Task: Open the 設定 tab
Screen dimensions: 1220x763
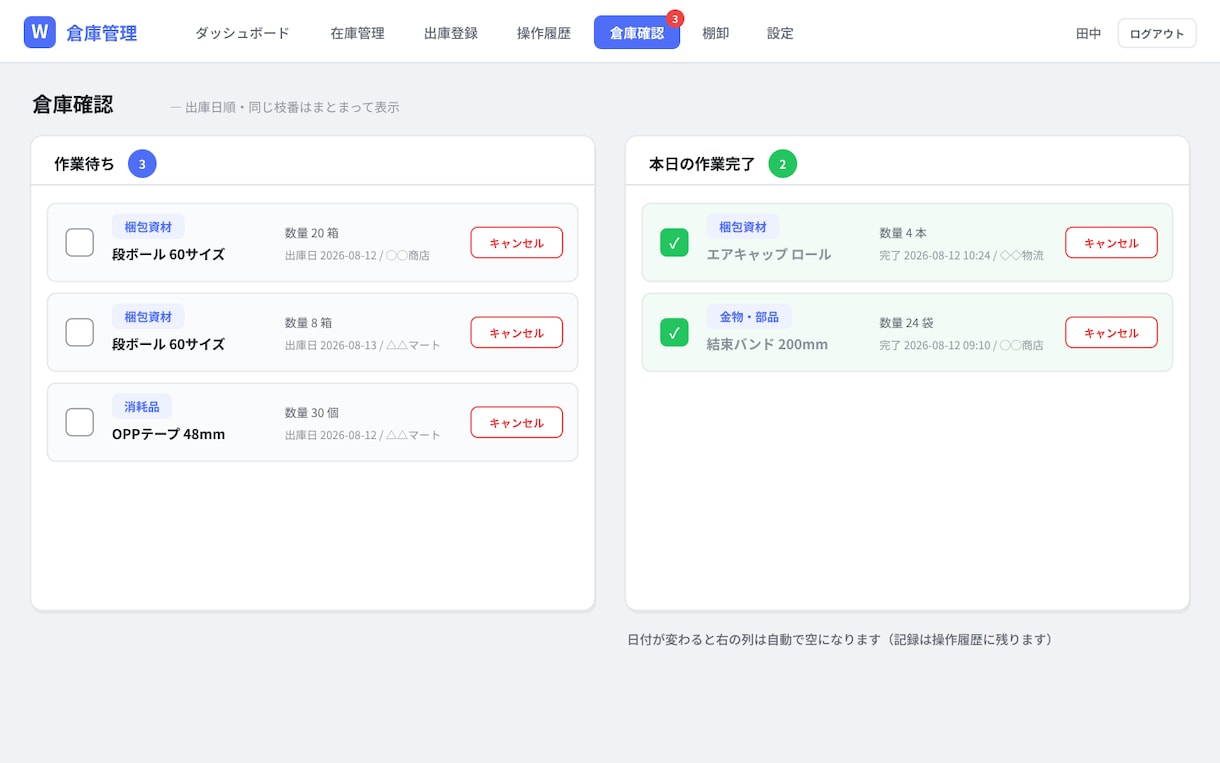Action: point(780,33)
